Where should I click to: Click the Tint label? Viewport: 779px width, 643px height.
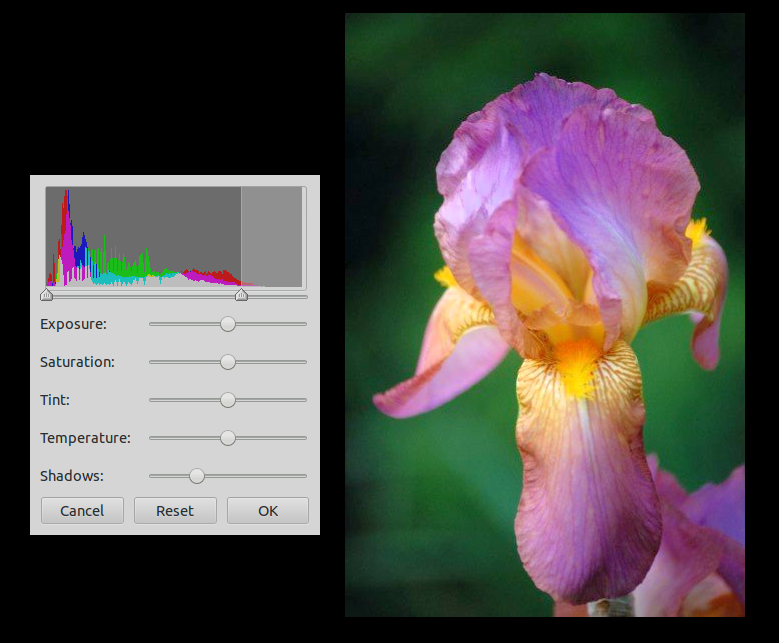click(55, 400)
